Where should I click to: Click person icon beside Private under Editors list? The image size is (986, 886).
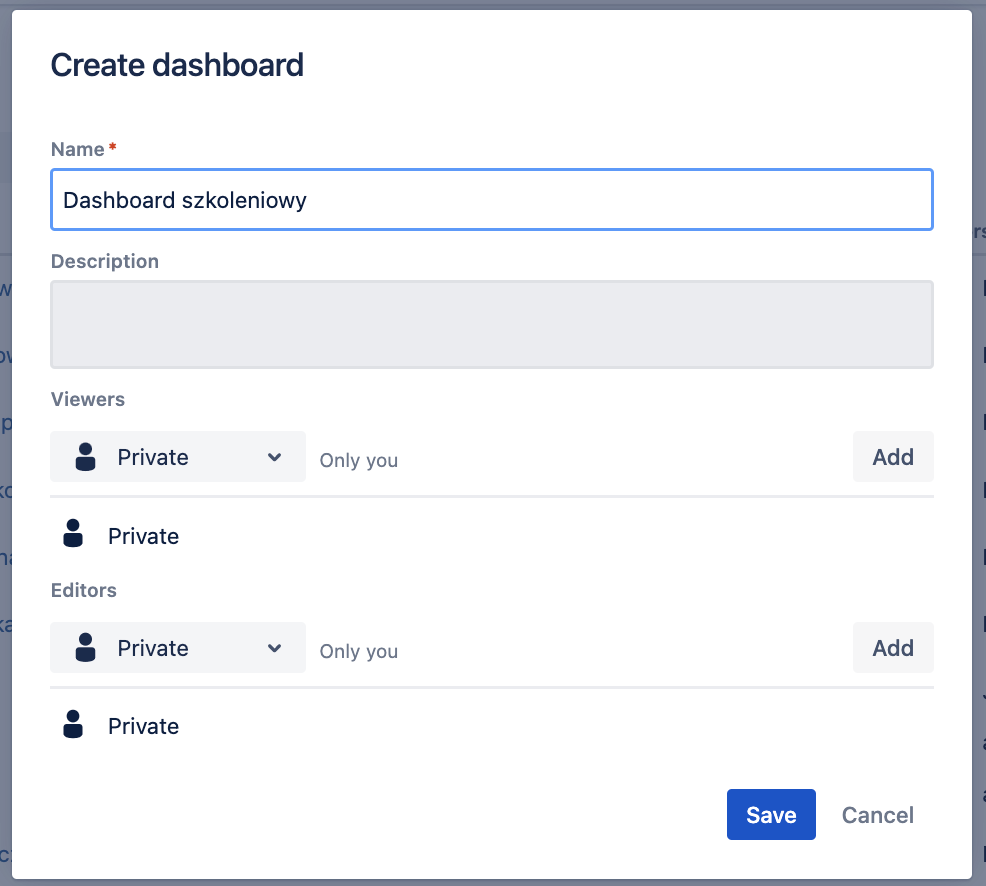[x=73, y=724]
